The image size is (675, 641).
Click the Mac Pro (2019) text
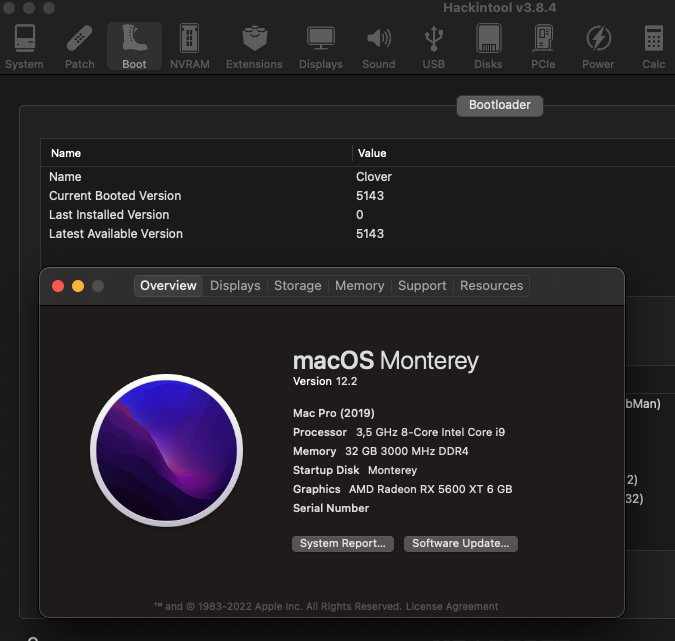coord(334,413)
